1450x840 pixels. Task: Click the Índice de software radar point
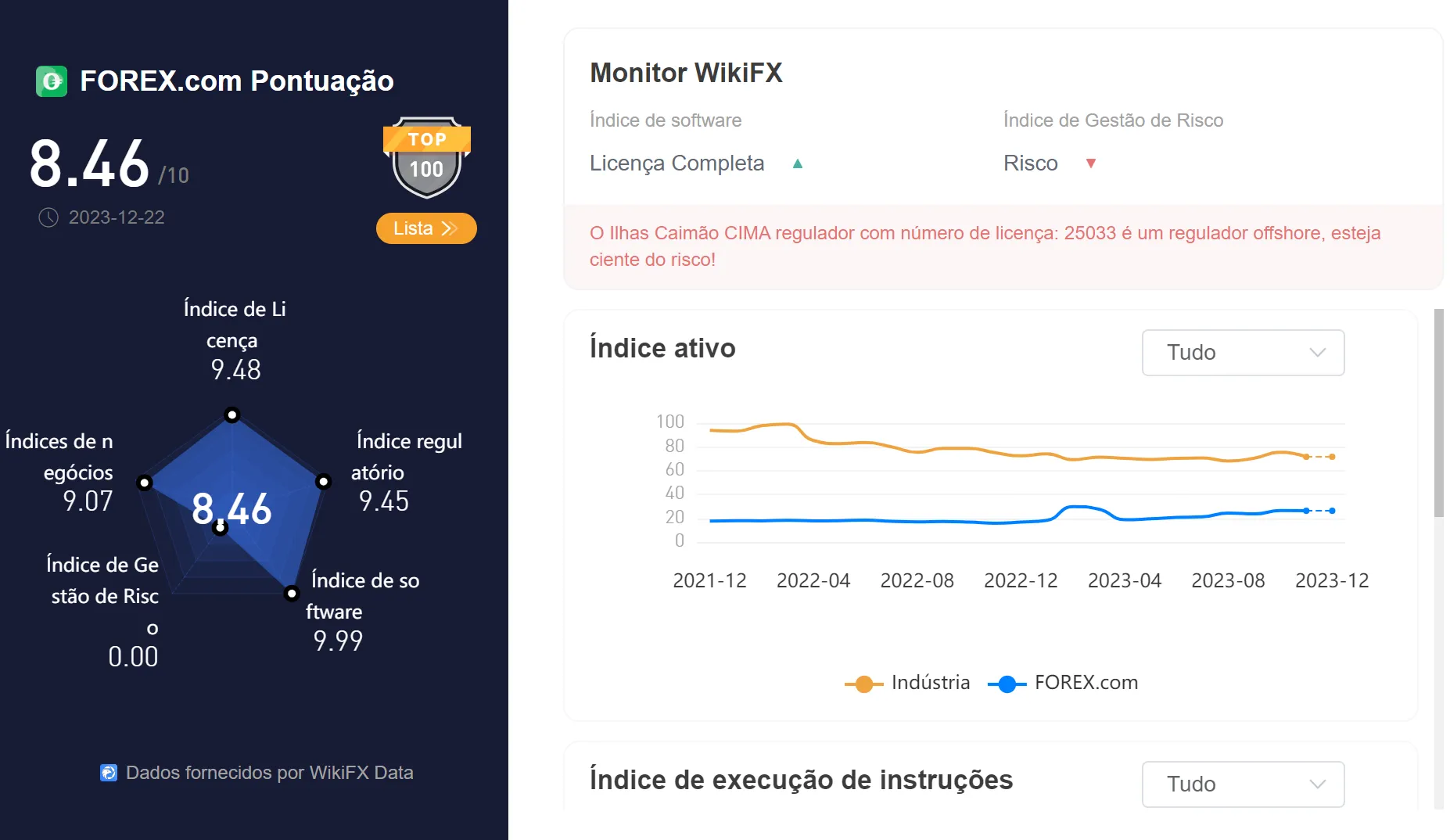click(292, 594)
